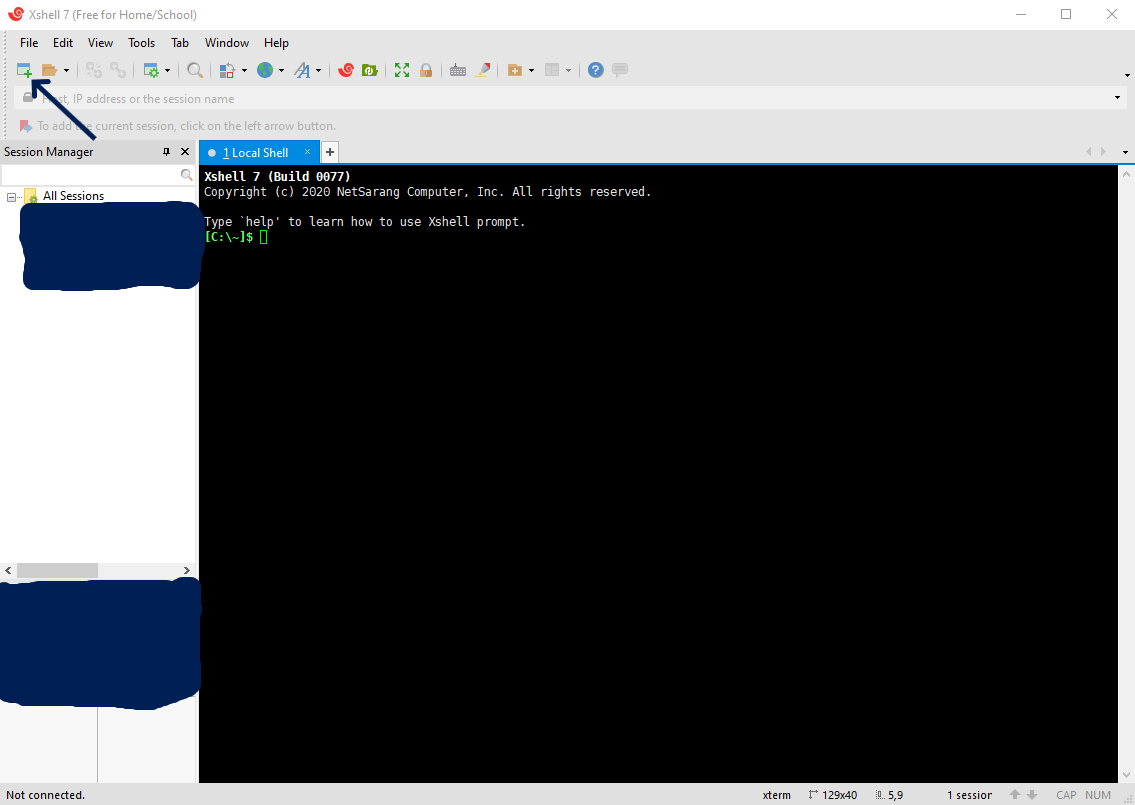Open the address bar history dropdown
Viewport: 1135px width, 805px height.
1117,98
